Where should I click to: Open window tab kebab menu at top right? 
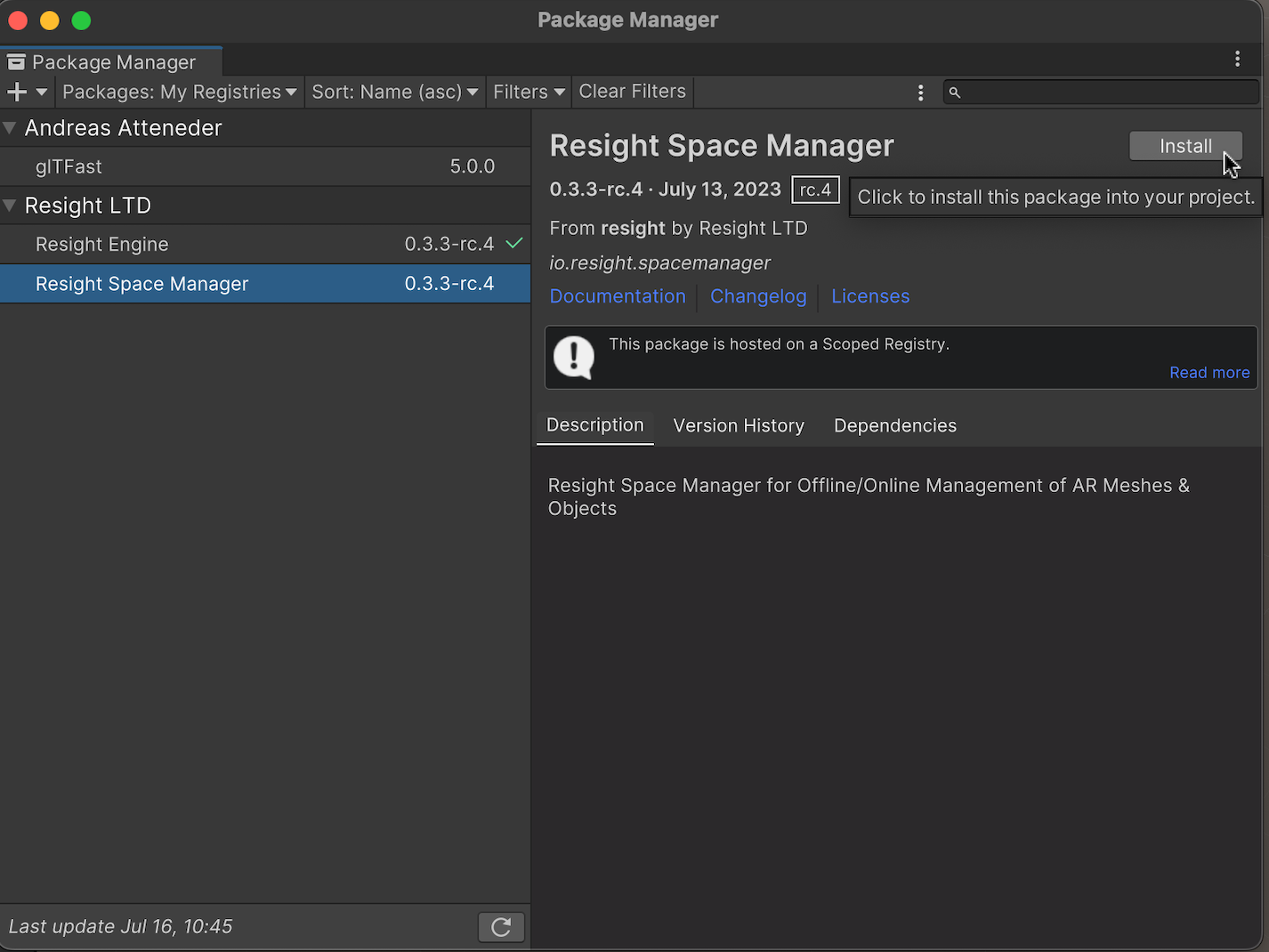coord(1237,59)
